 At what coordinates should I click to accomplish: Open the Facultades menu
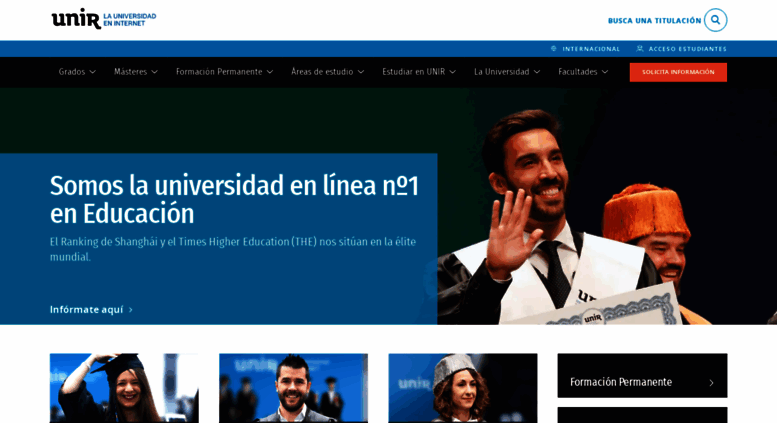pyautogui.click(x=578, y=72)
